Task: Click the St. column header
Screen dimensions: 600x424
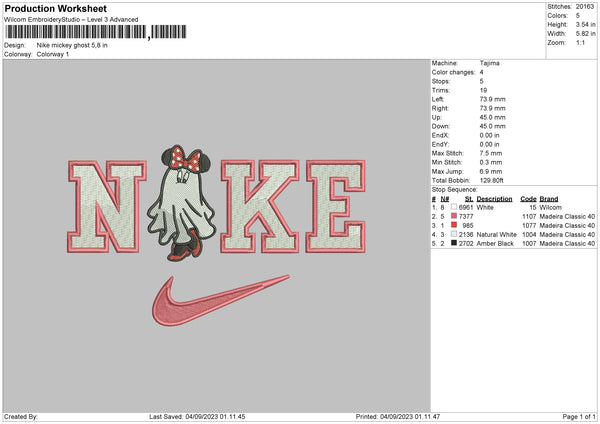Action: (x=469, y=199)
